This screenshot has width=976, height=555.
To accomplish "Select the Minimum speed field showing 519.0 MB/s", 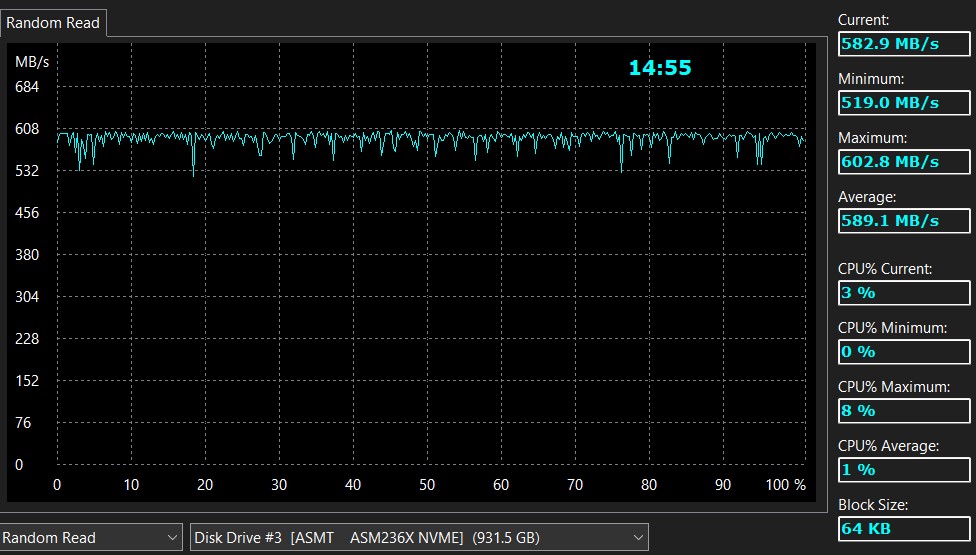I will pos(904,103).
